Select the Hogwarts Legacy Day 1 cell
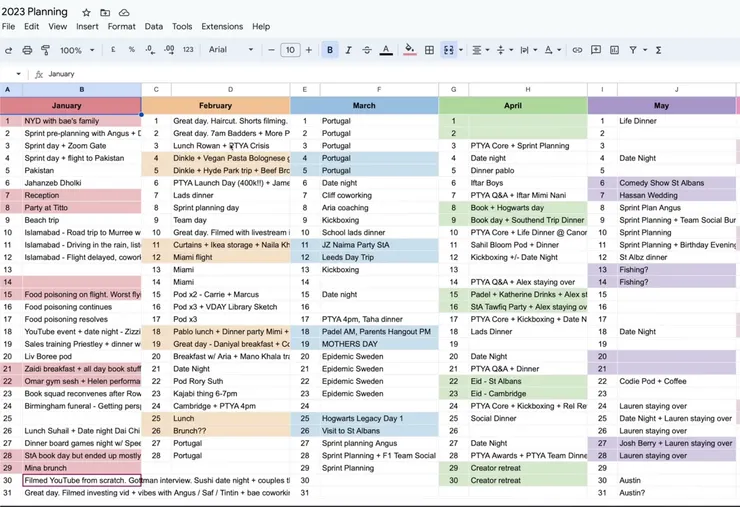Screen dimensions: 740x507 379,418
